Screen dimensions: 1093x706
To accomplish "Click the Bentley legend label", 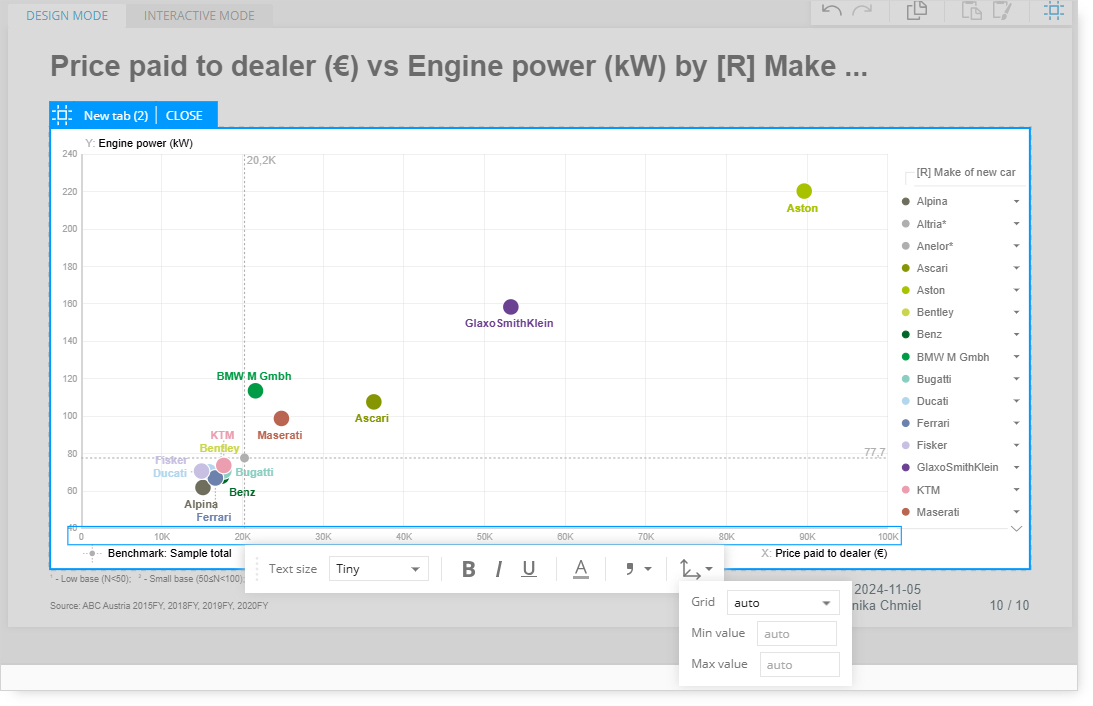I will tap(935, 312).
